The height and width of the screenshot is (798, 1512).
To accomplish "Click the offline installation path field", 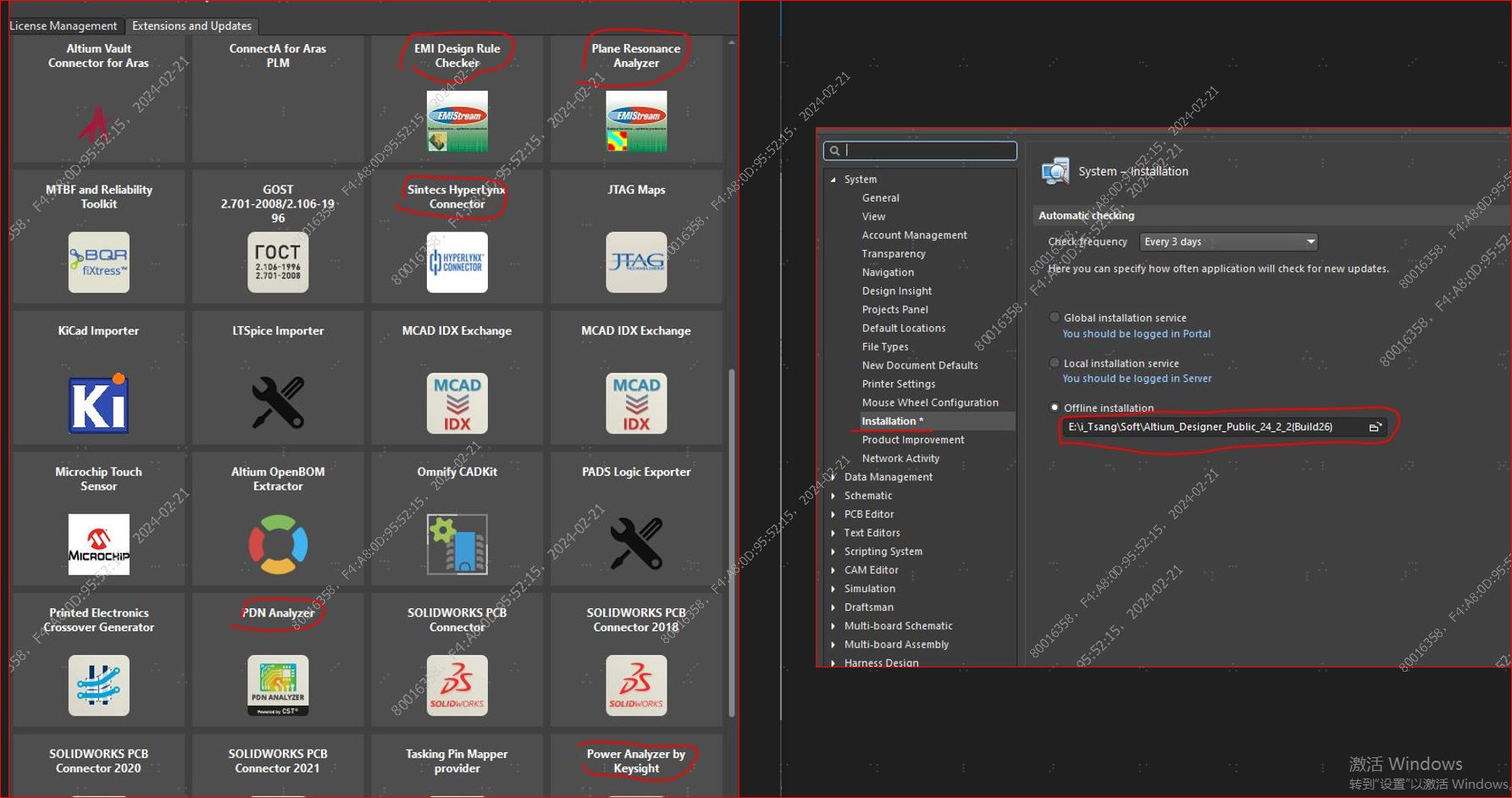I will tap(1225, 427).
